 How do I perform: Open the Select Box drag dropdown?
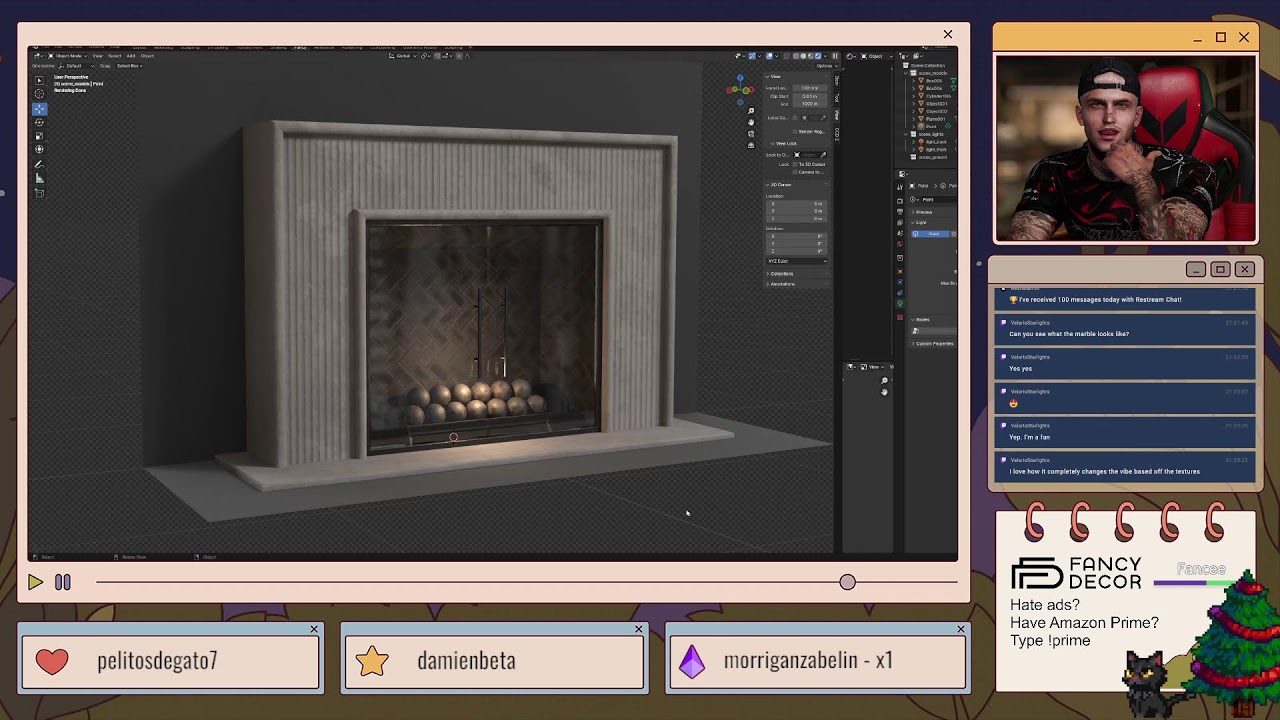[x=130, y=66]
